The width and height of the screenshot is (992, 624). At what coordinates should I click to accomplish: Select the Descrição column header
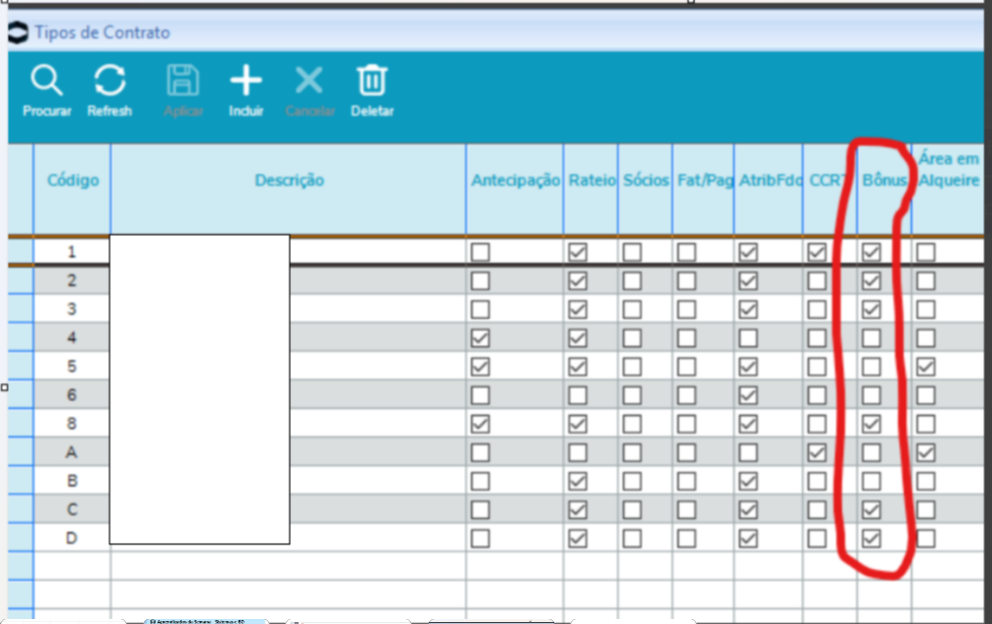(288, 180)
